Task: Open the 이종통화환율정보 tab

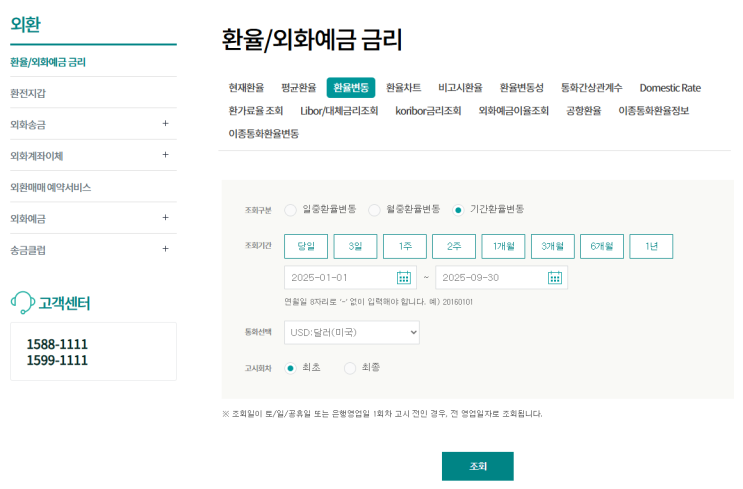Action: coord(654,111)
